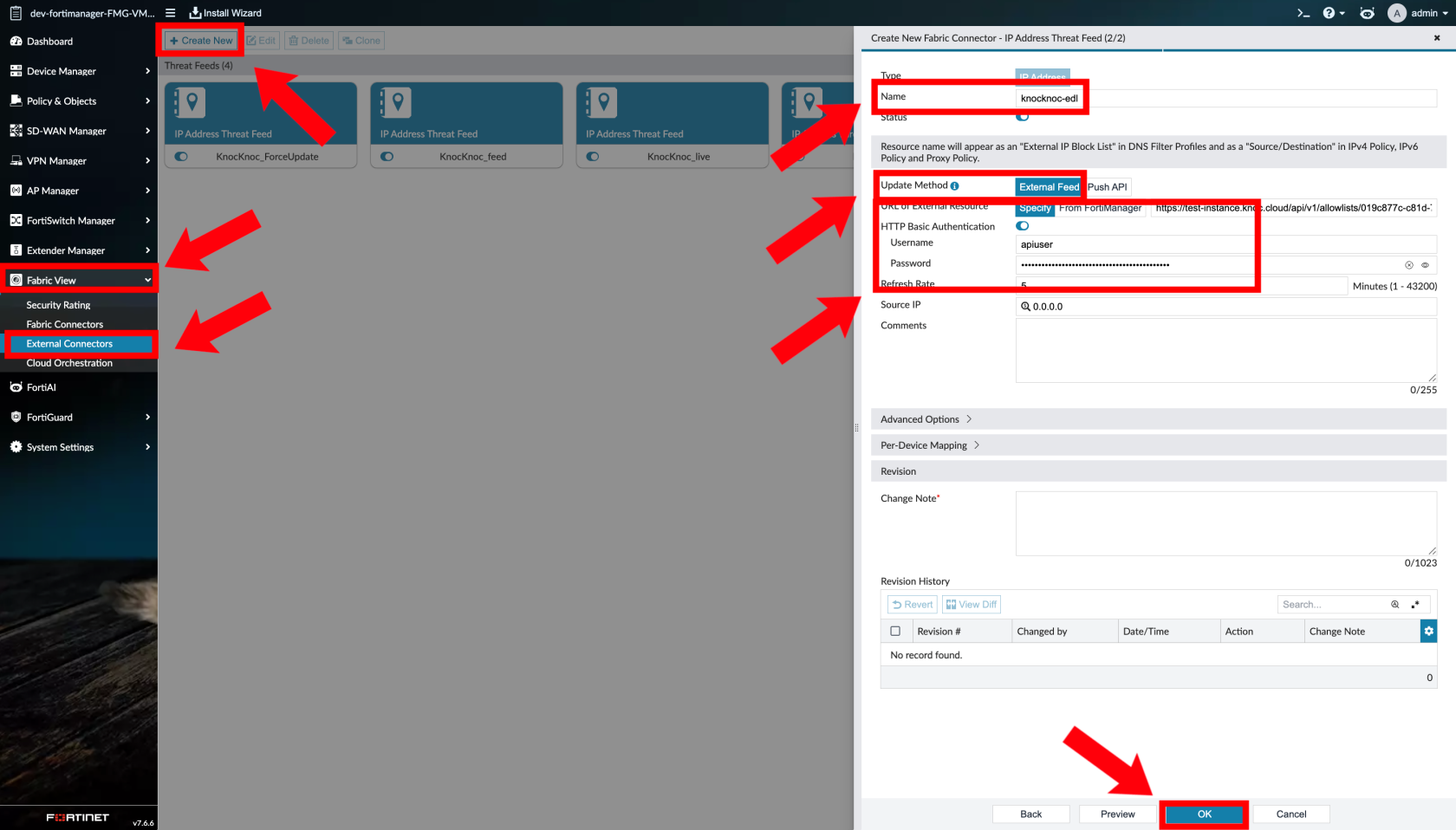The height and width of the screenshot is (830, 1456).
Task: Select the FortiSwitch Manager icon
Action: click(17, 220)
